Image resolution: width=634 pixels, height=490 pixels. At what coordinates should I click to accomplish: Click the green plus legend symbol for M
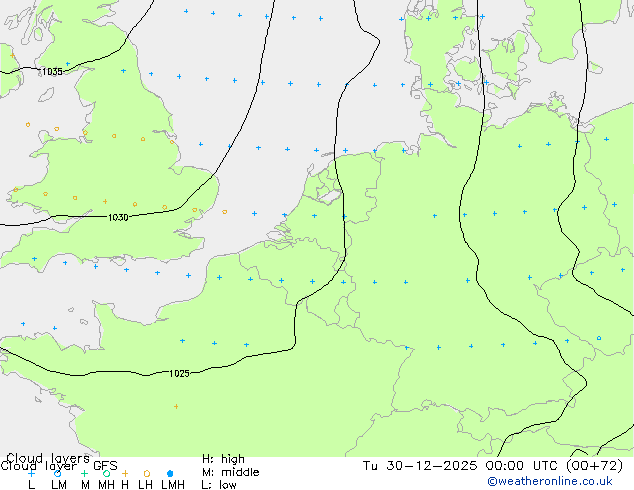click(x=84, y=473)
